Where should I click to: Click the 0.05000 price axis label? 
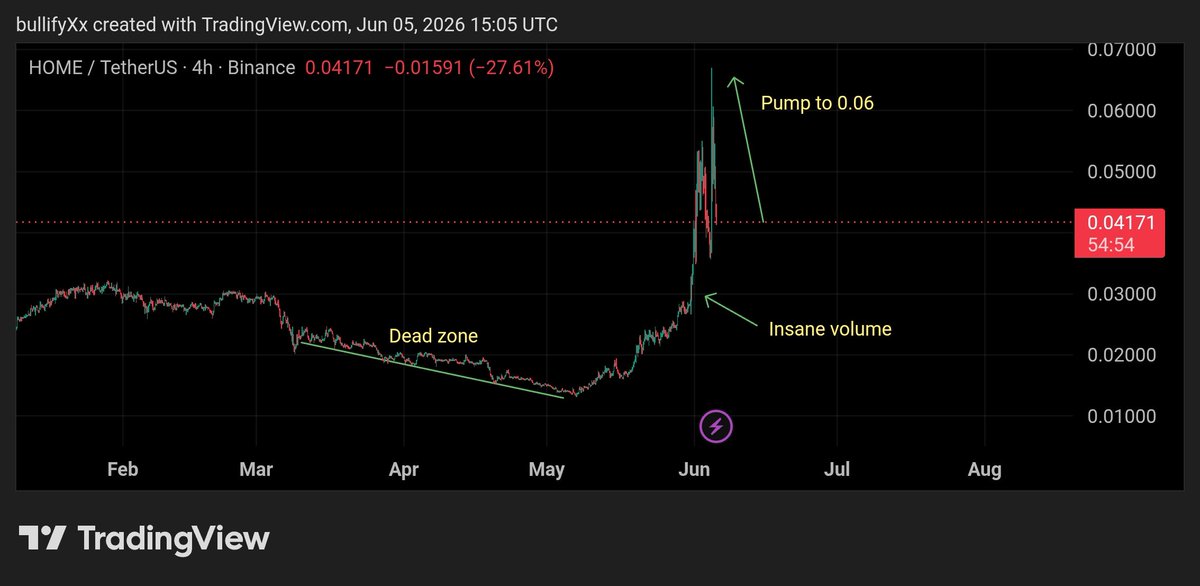pyautogui.click(x=1120, y=172)
